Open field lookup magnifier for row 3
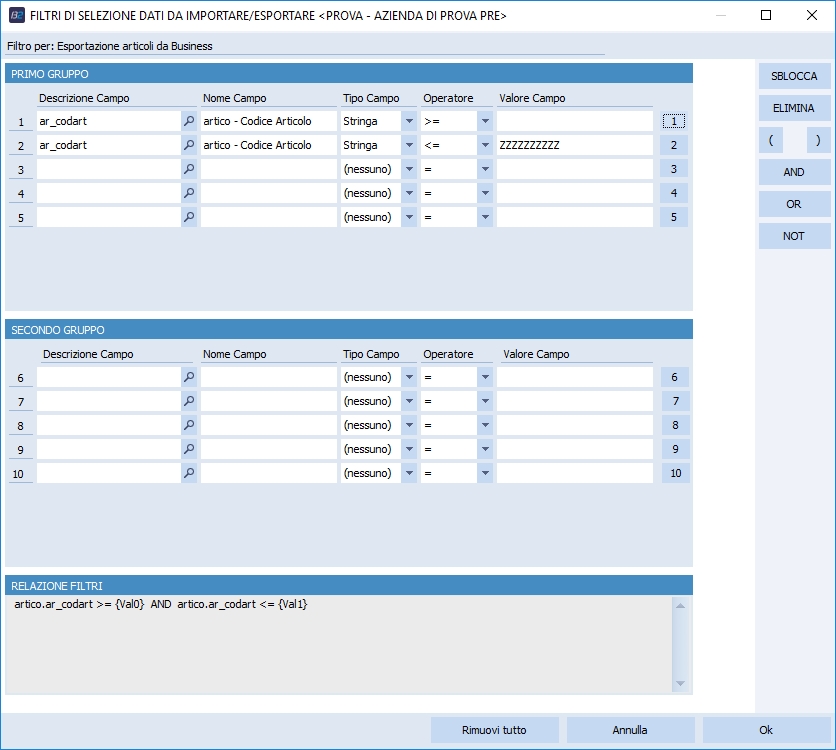This screenshot has height=750, width=836. (188, 169)
